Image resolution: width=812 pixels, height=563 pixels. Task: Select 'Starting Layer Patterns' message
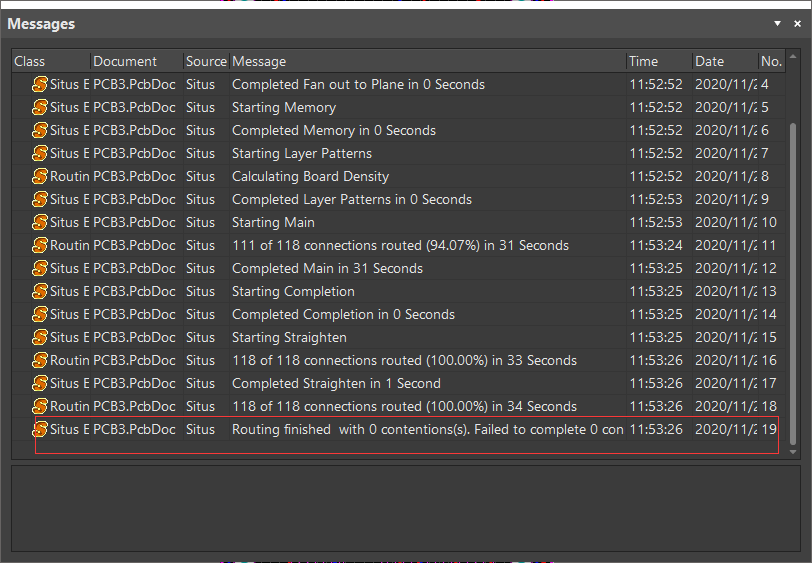click(x=302, y=153)
